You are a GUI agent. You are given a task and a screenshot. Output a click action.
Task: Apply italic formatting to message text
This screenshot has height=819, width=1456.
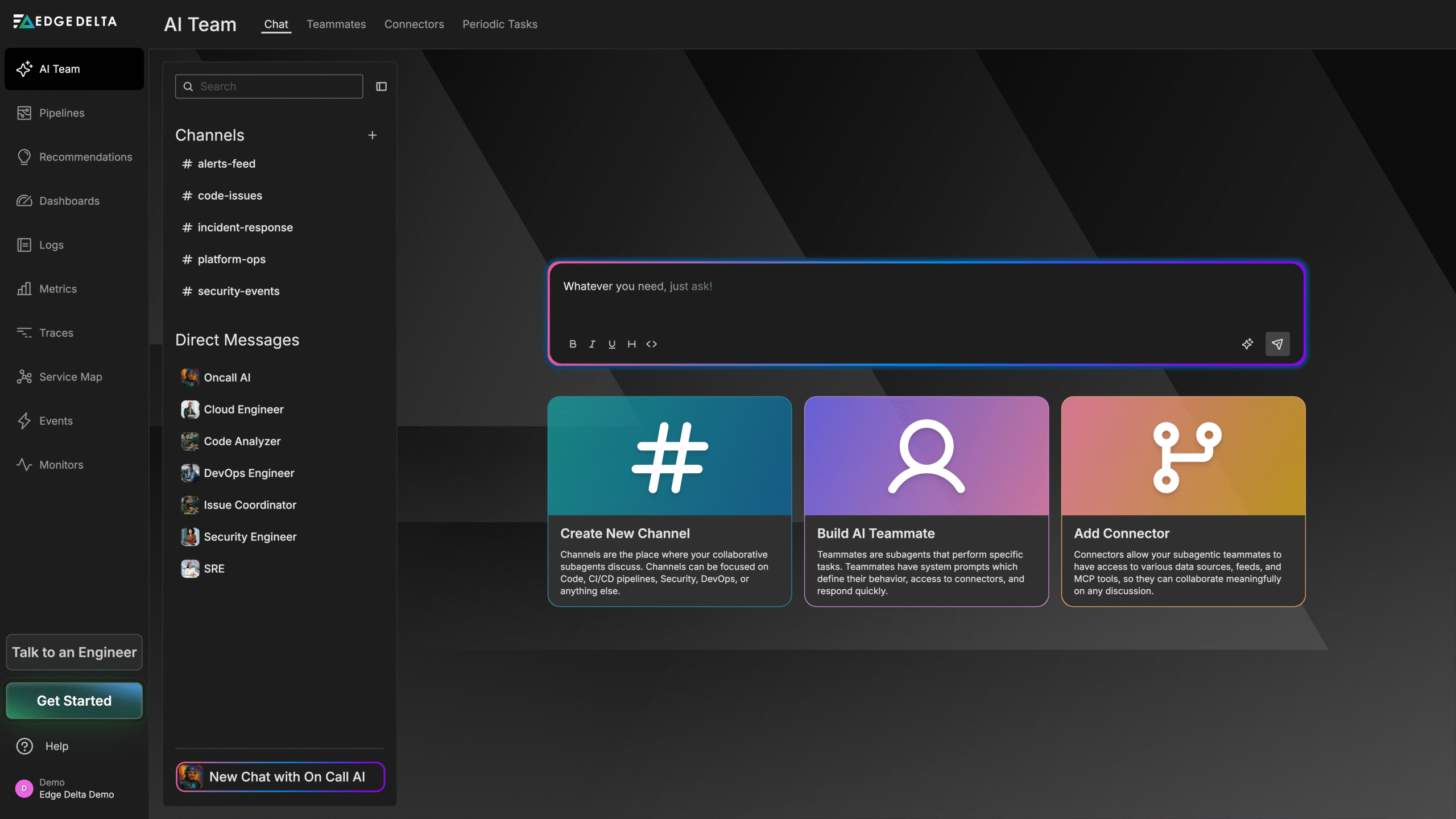click(x=592, y=344)
